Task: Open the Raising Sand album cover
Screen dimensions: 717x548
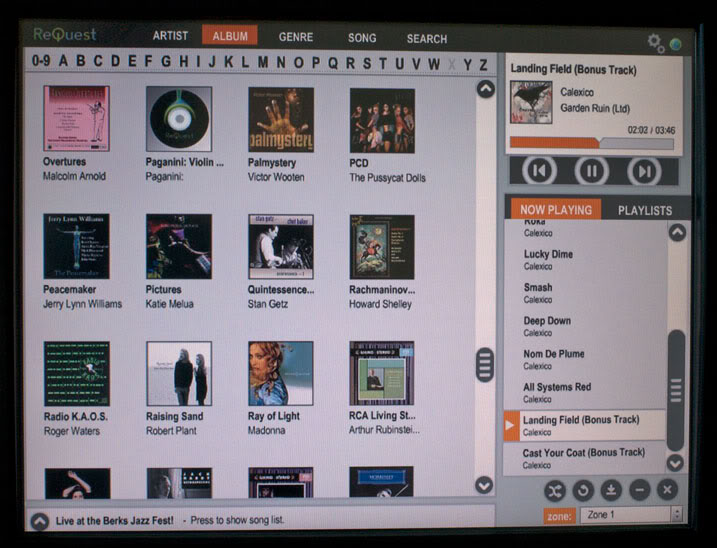Action: pos(179,373)
